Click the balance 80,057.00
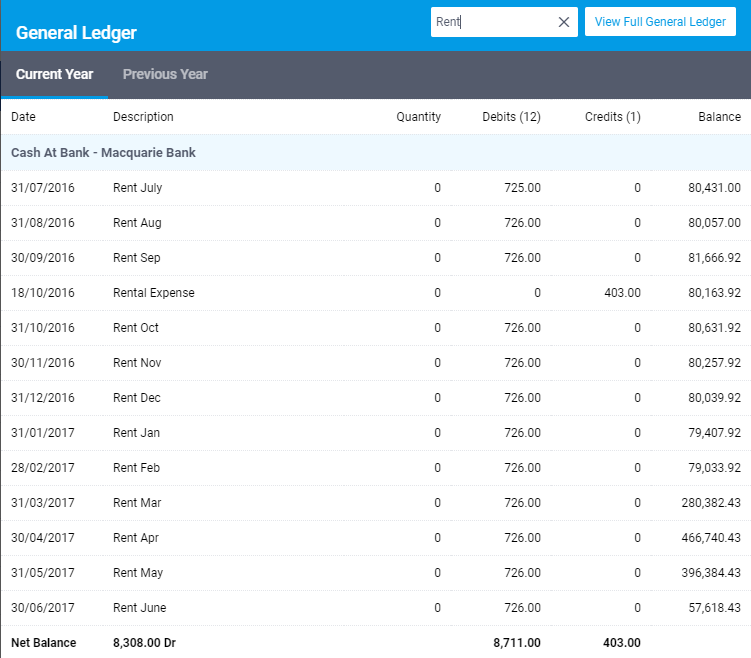 point(714,223)
